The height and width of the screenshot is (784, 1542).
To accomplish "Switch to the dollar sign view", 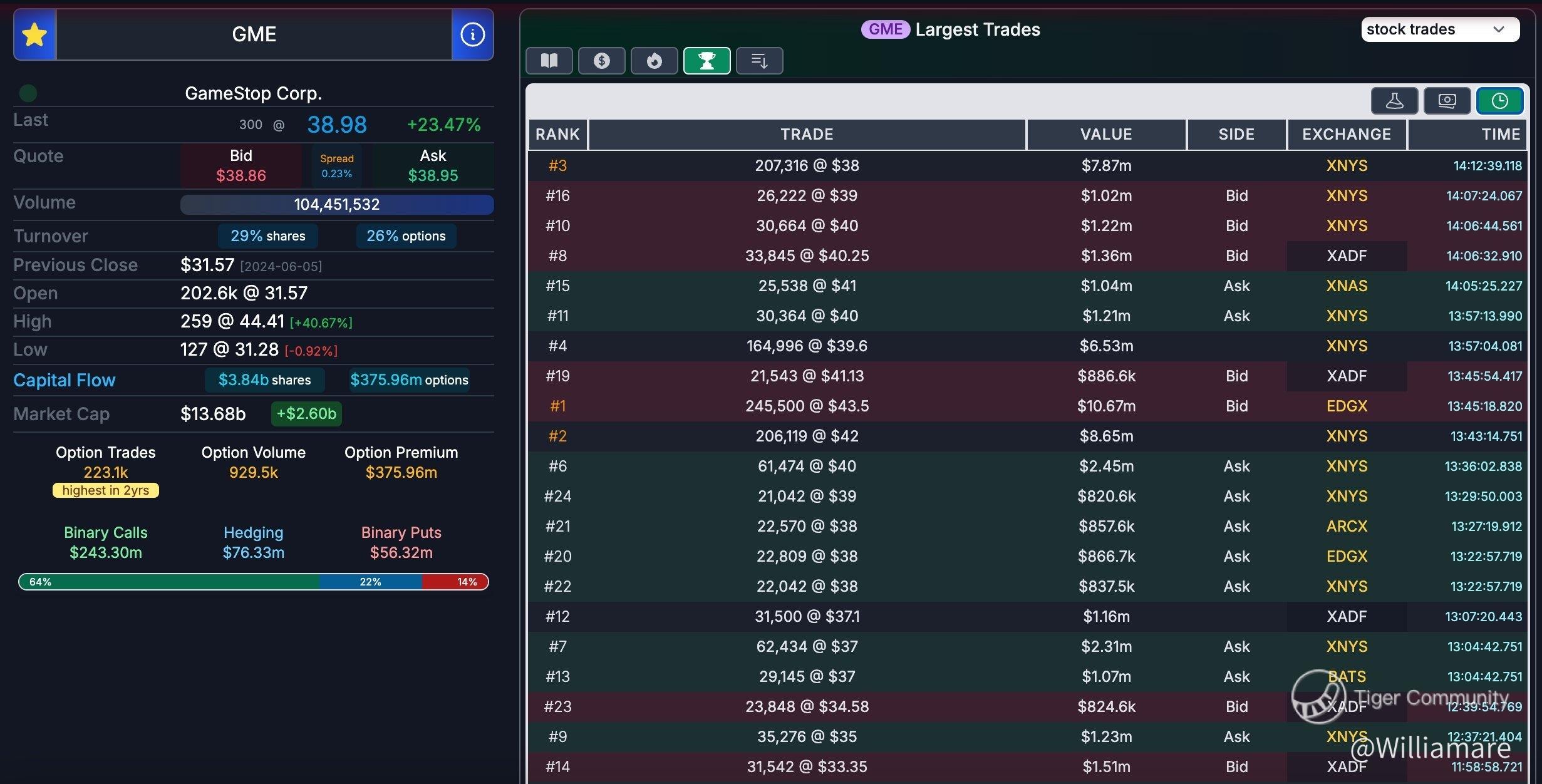I will coord(601,61).
